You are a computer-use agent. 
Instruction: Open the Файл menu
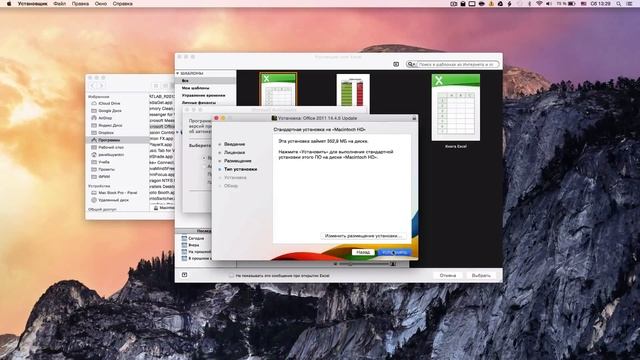(60, 4)
